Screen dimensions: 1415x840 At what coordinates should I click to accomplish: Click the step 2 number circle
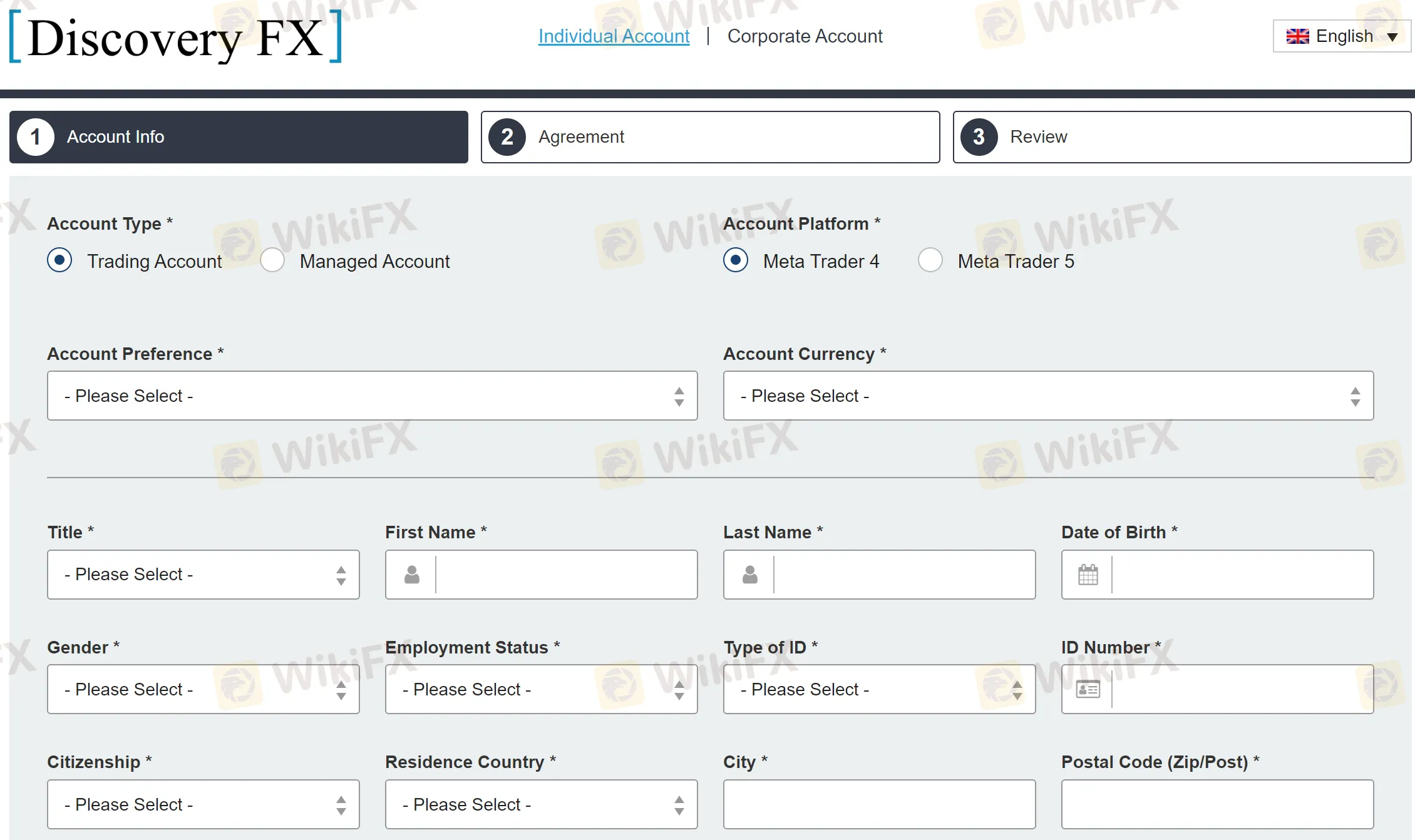507,137
